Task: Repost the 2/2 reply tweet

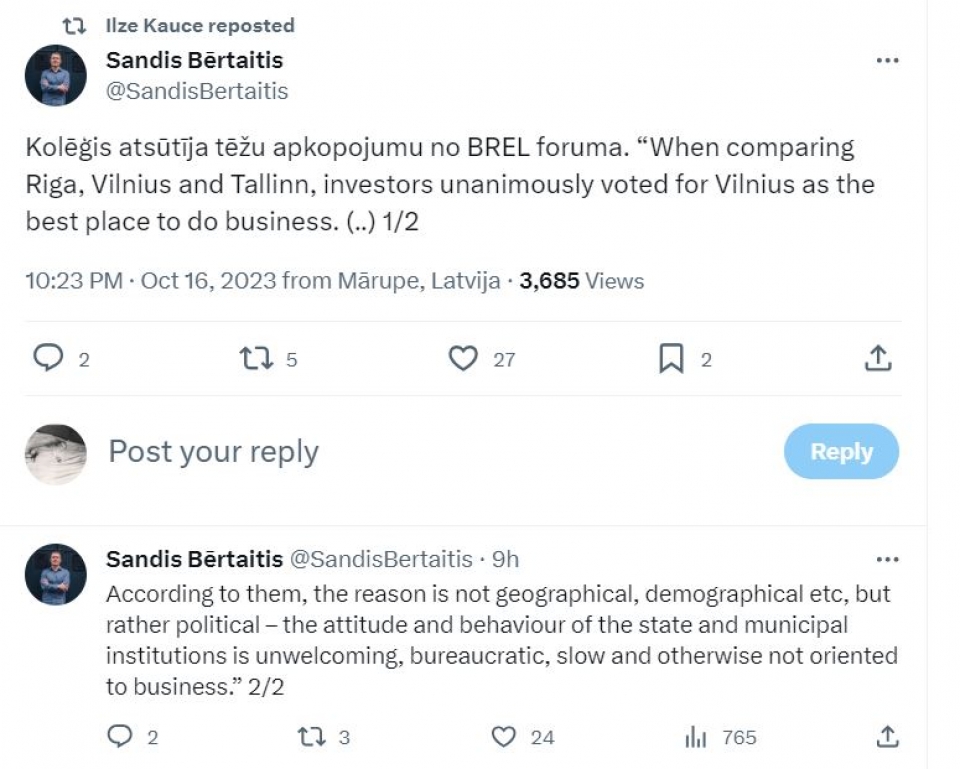Action: (x=311, y=737)
